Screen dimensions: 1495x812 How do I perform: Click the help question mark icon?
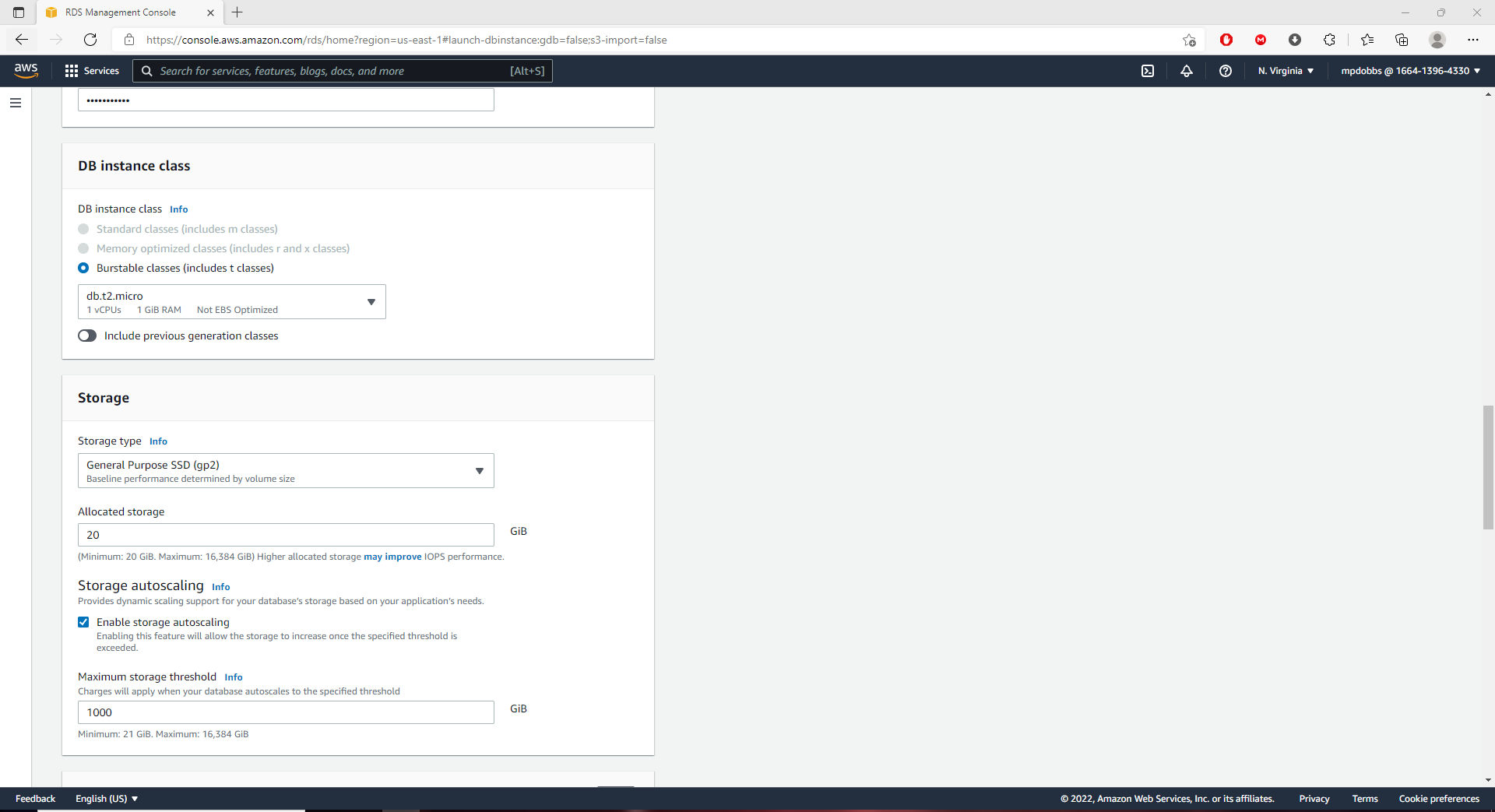click(1226, 71)
